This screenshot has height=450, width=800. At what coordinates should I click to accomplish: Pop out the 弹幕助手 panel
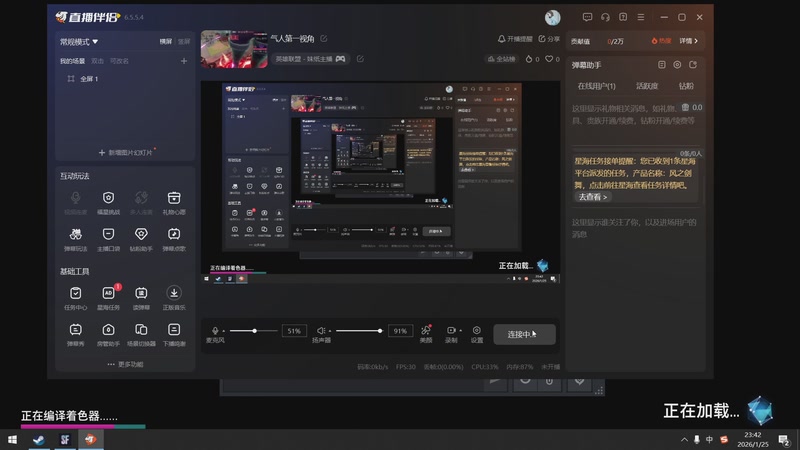click(693, 65)
